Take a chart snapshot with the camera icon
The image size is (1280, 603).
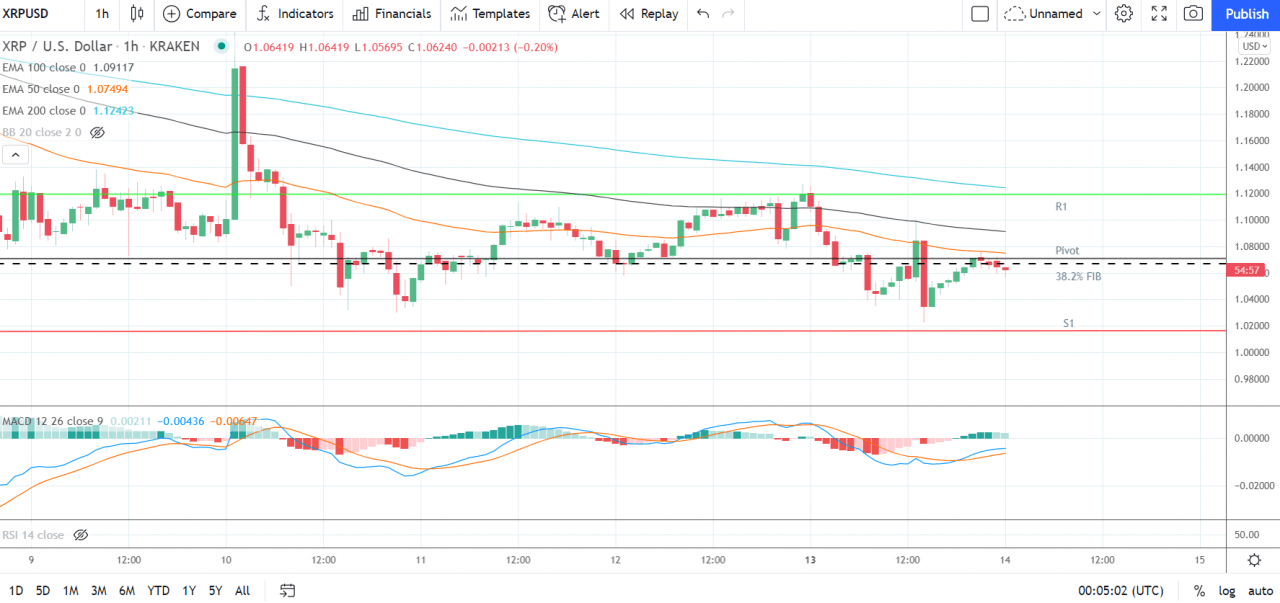[x=1193, y=14]
